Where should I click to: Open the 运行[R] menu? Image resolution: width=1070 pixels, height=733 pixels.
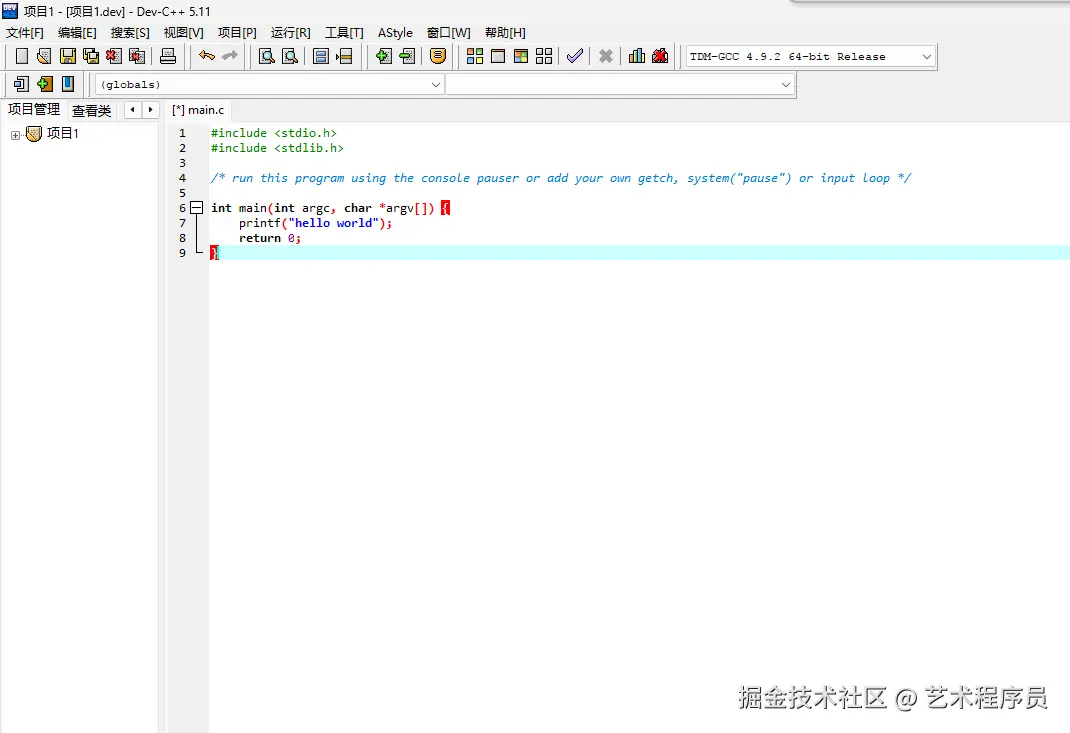(290, 33)
